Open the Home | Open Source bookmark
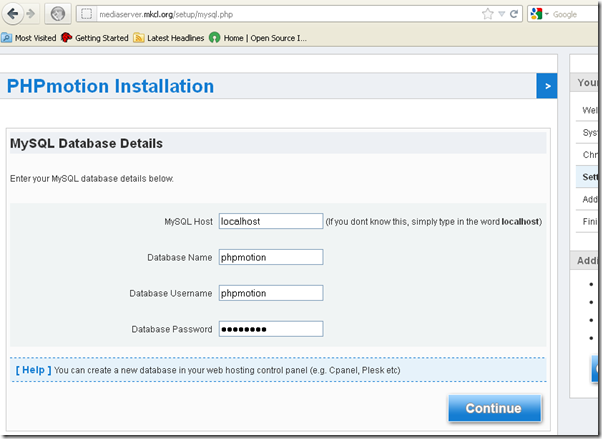Screen dimensions: 602x439 pyautogui.click(x=258, y=38)
